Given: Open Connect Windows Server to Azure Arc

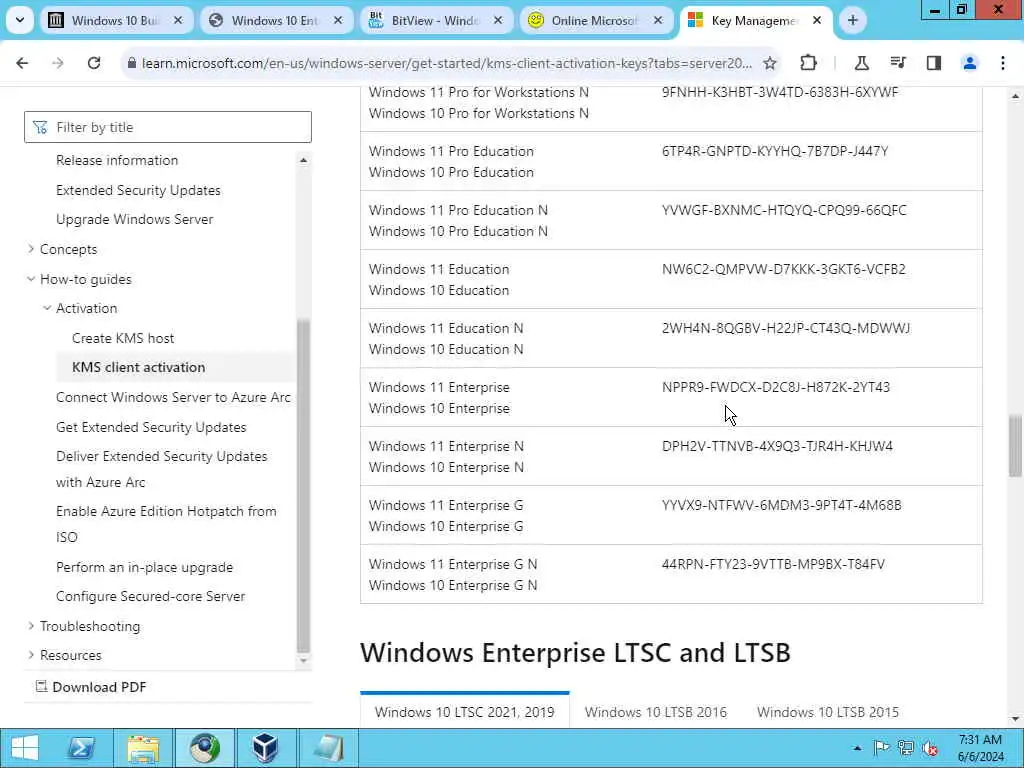Looking at the screenshot, I should (173, 397).
